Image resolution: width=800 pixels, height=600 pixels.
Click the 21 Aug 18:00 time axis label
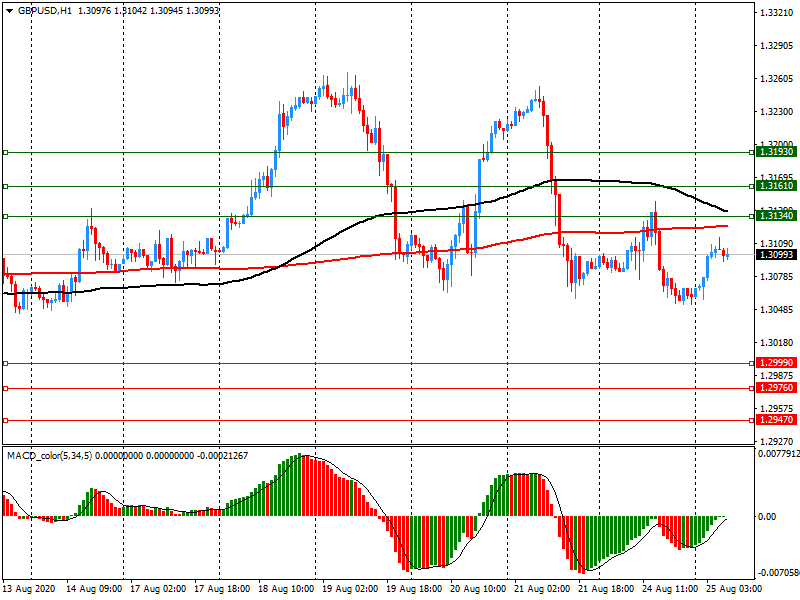coord(606,589)
